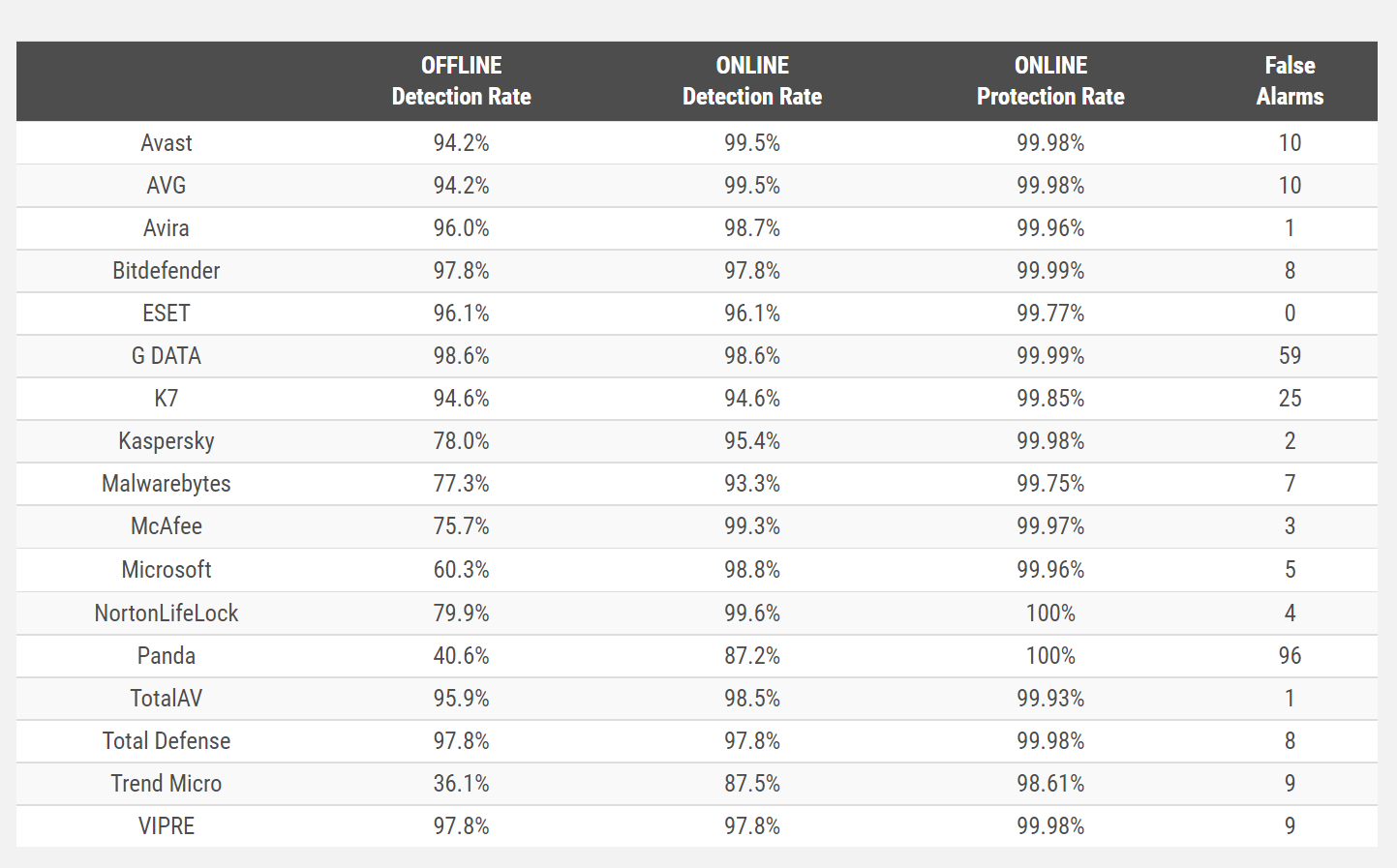Click Trend Micro's 98.61% protection rate

click(x=1050, y=784)
